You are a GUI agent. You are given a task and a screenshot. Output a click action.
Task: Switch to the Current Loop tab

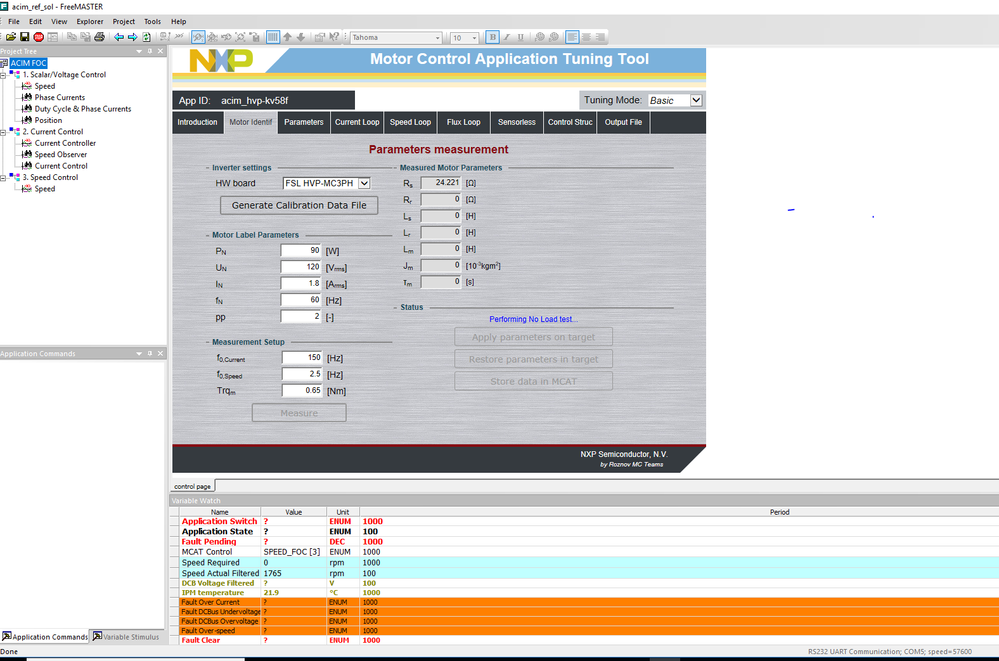357,122
